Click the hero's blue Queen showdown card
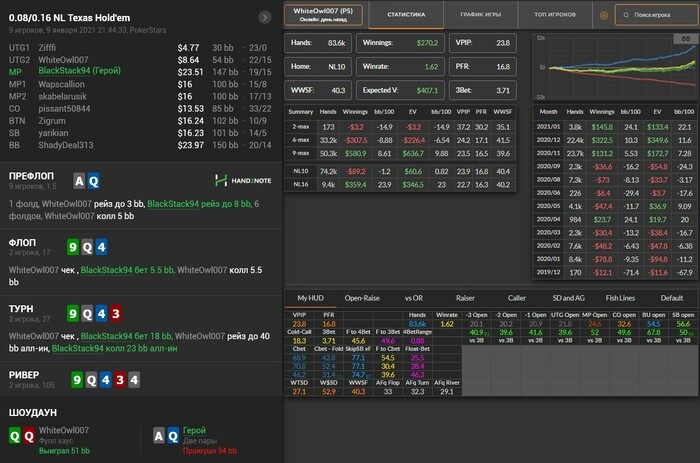Screen dimensions: 700x463 [x=173, y=436]
